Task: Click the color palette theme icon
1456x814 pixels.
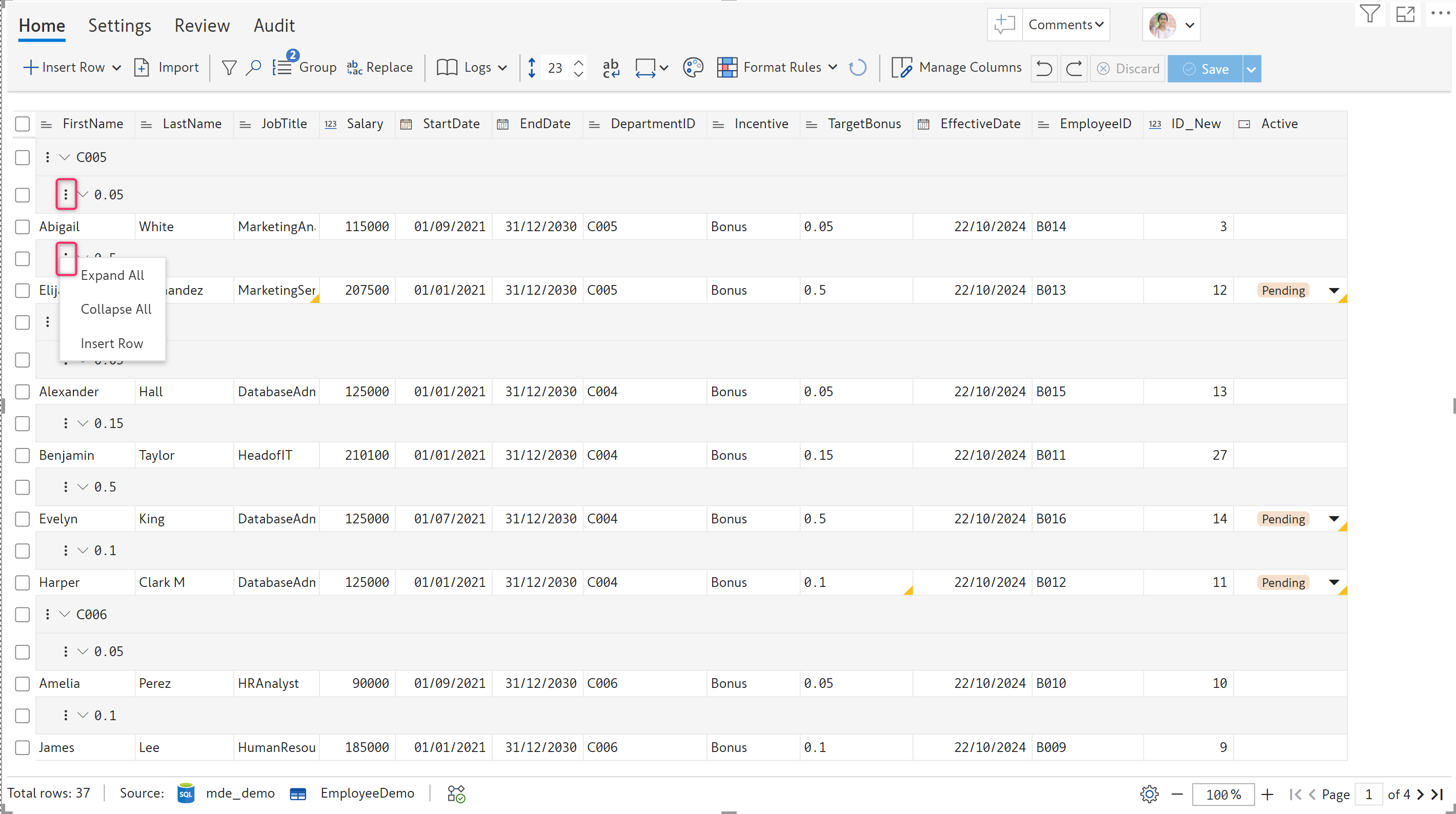Action: (693, 68)
